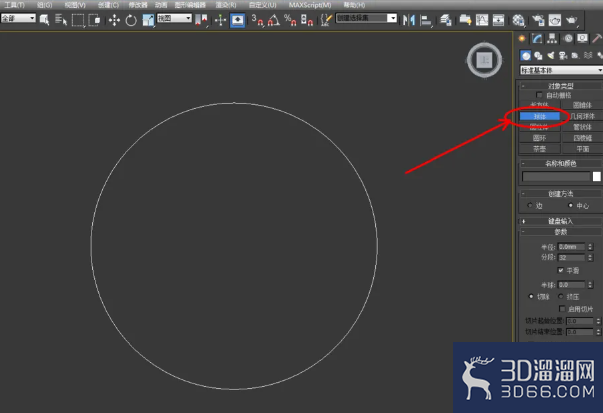This screenshot has width=603, height=413.
Task: Enable the 自动栅格 checkbox
Action: [x=539, y=95]
